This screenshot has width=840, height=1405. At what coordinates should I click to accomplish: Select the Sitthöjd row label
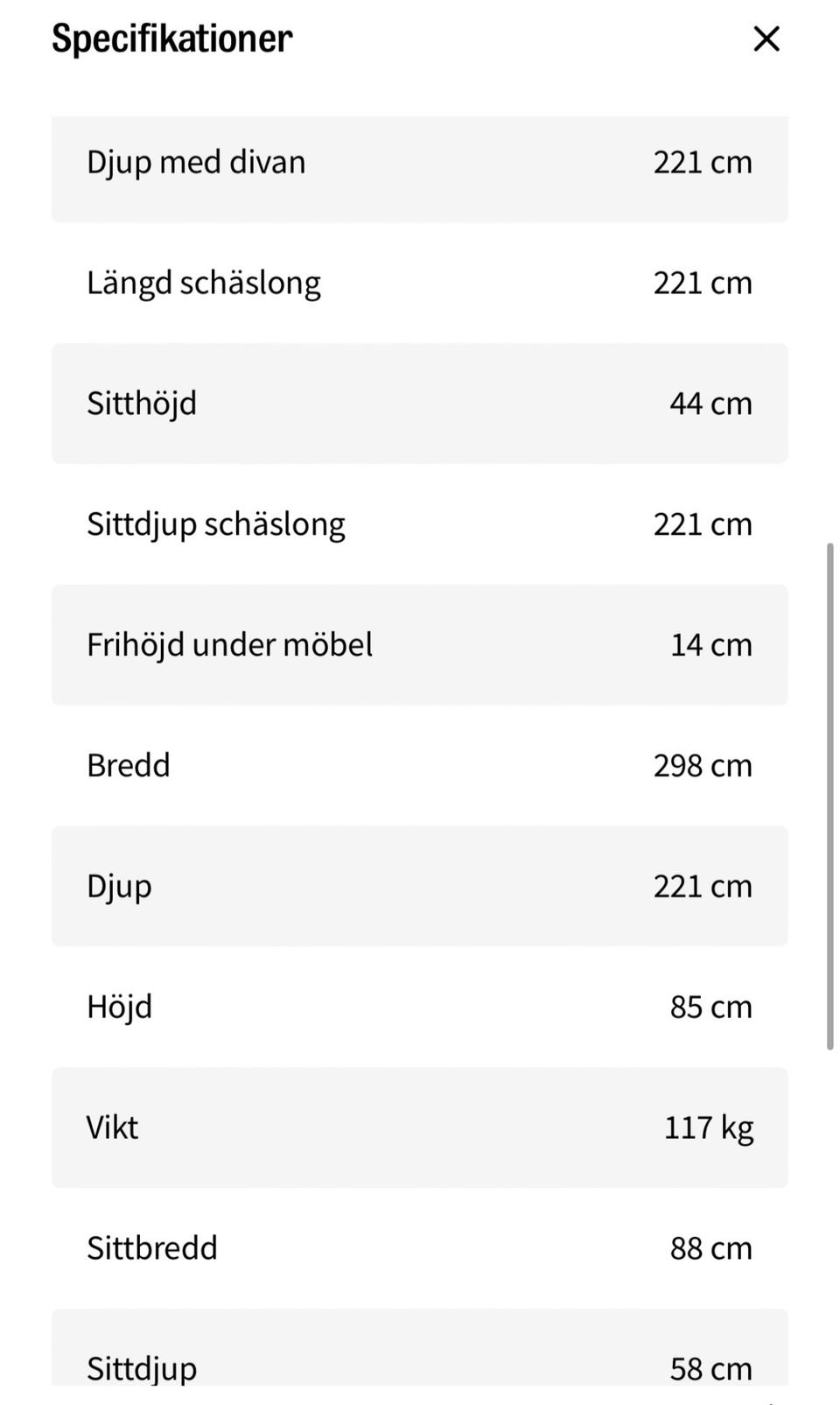(142, 404)
